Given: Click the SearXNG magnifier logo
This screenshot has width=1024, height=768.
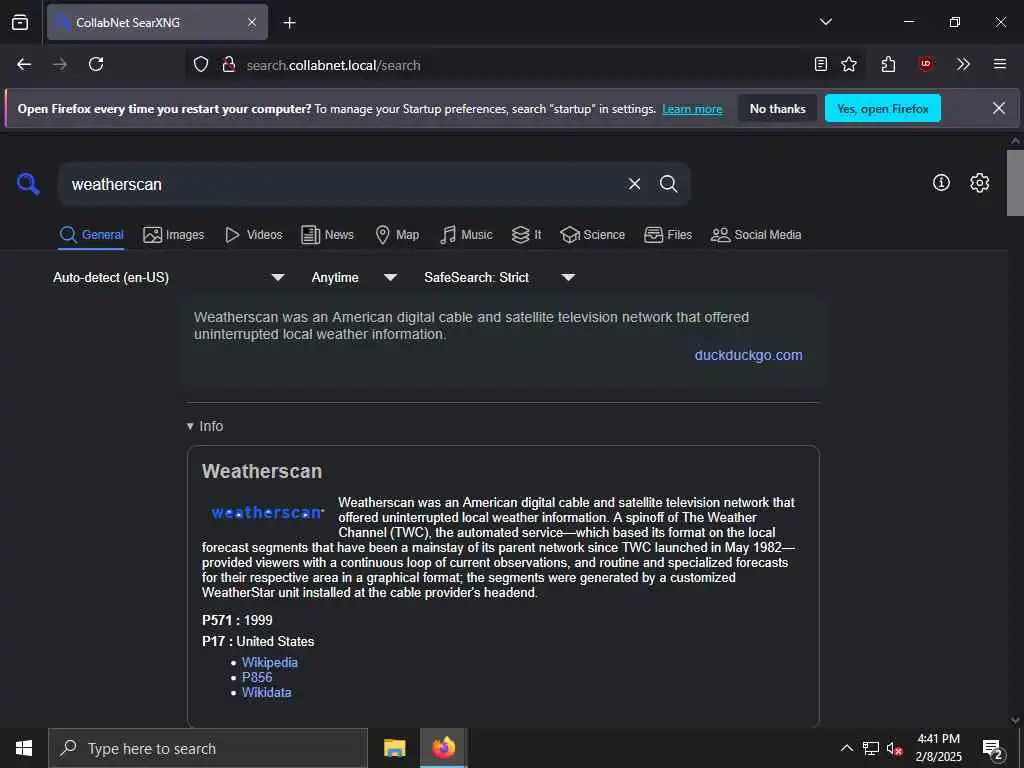Looking at the screenshot, I should click(x=28, y=184).
